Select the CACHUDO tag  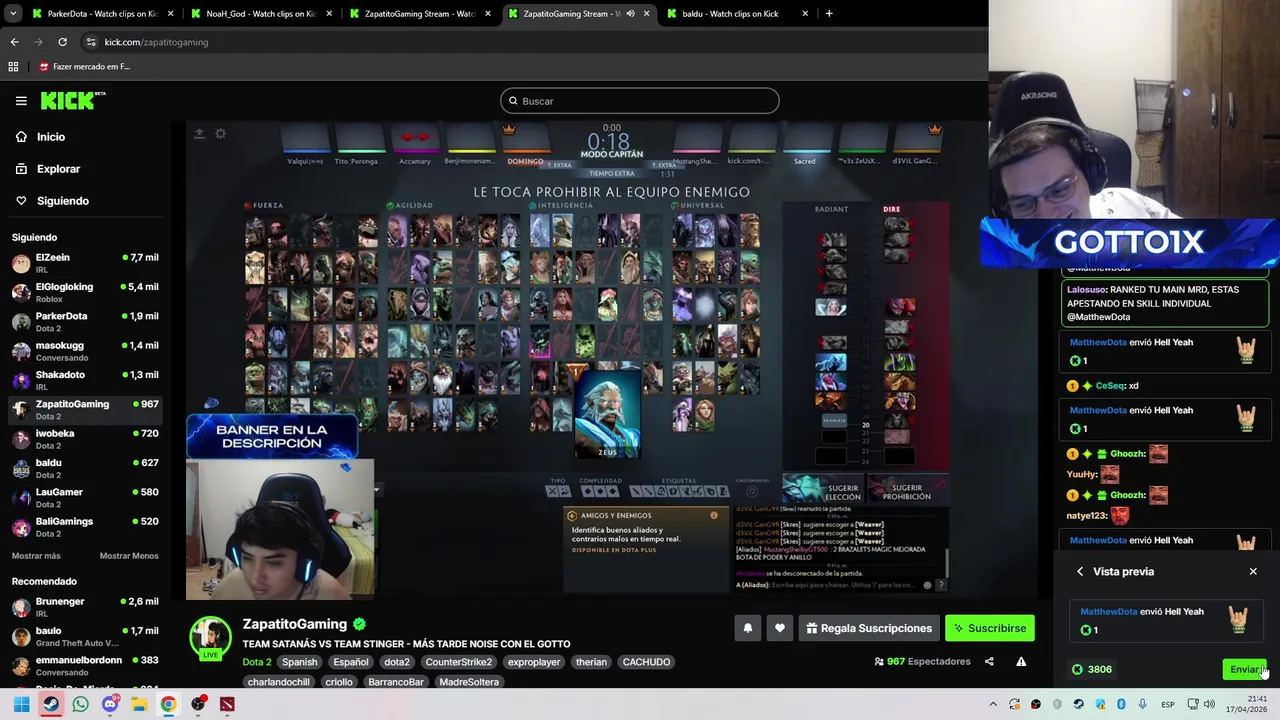(x=646, y=662)
